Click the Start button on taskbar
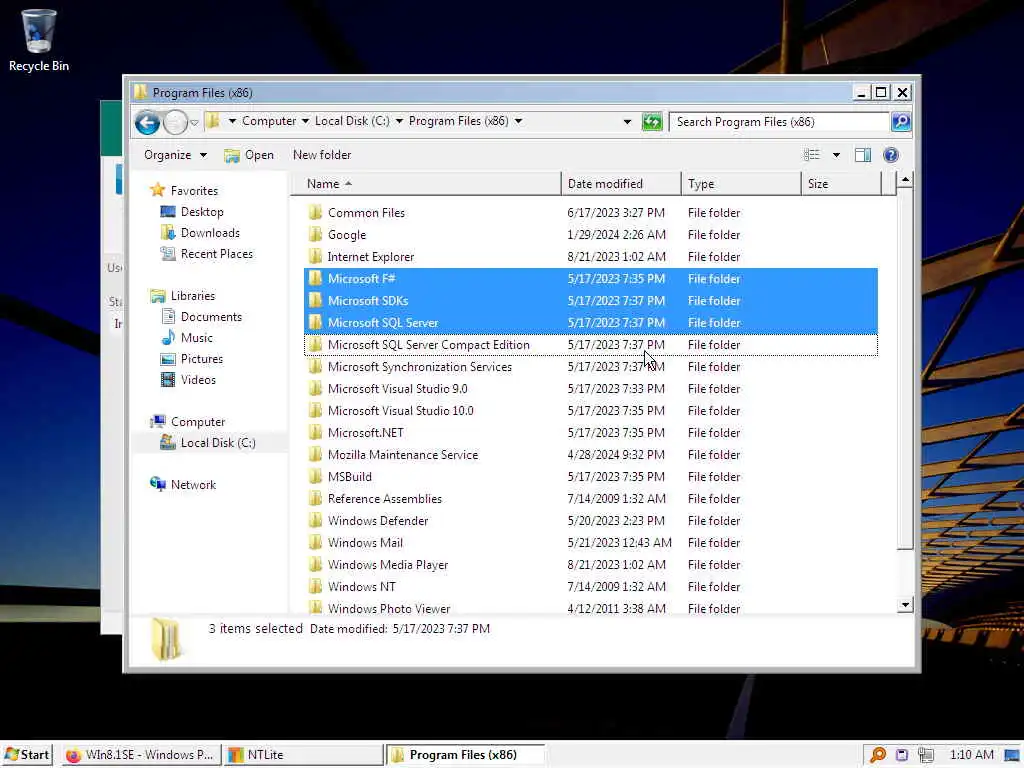 click(x=27, y=755)
